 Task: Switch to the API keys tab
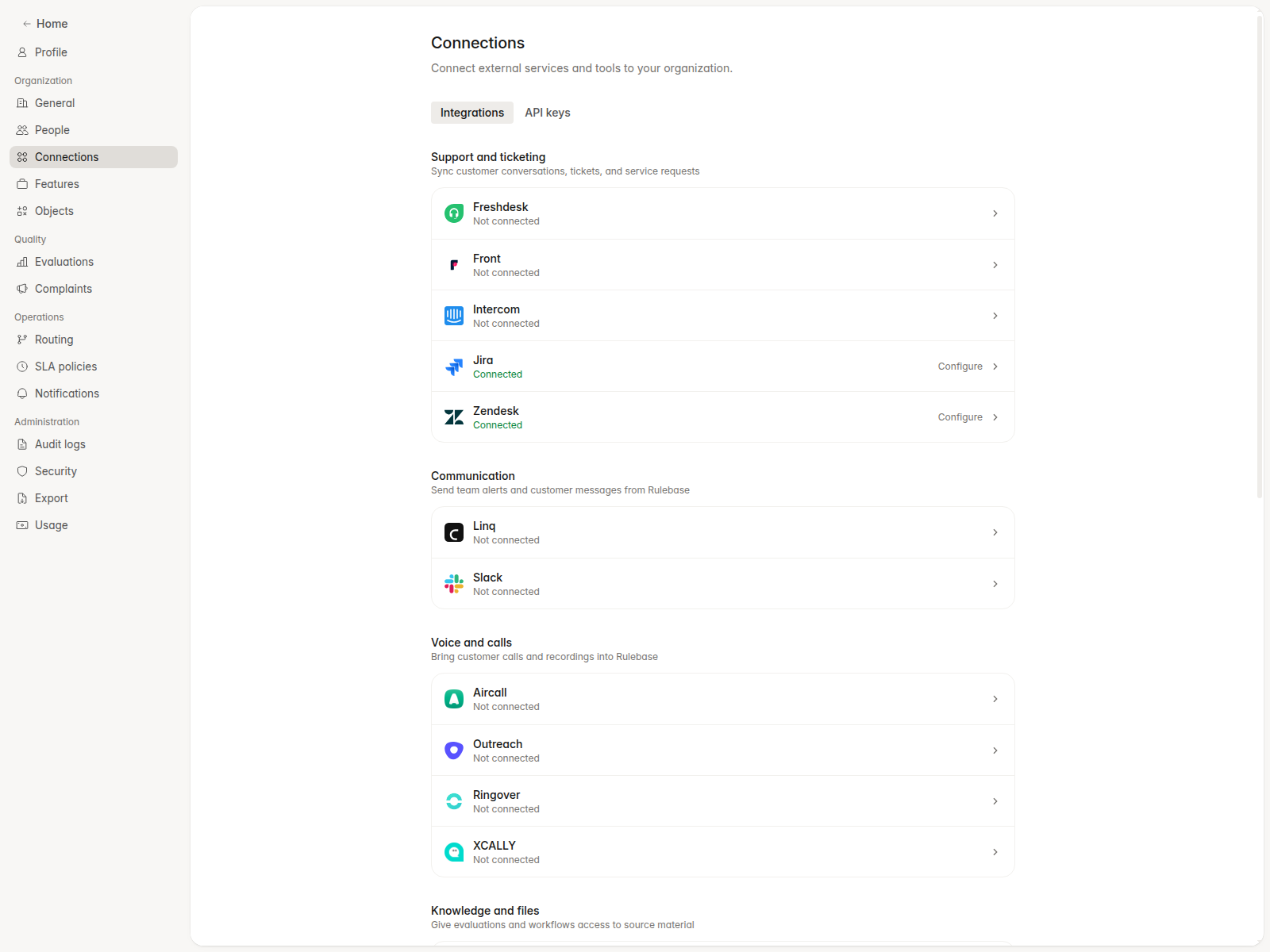click(x=548, y=113)
